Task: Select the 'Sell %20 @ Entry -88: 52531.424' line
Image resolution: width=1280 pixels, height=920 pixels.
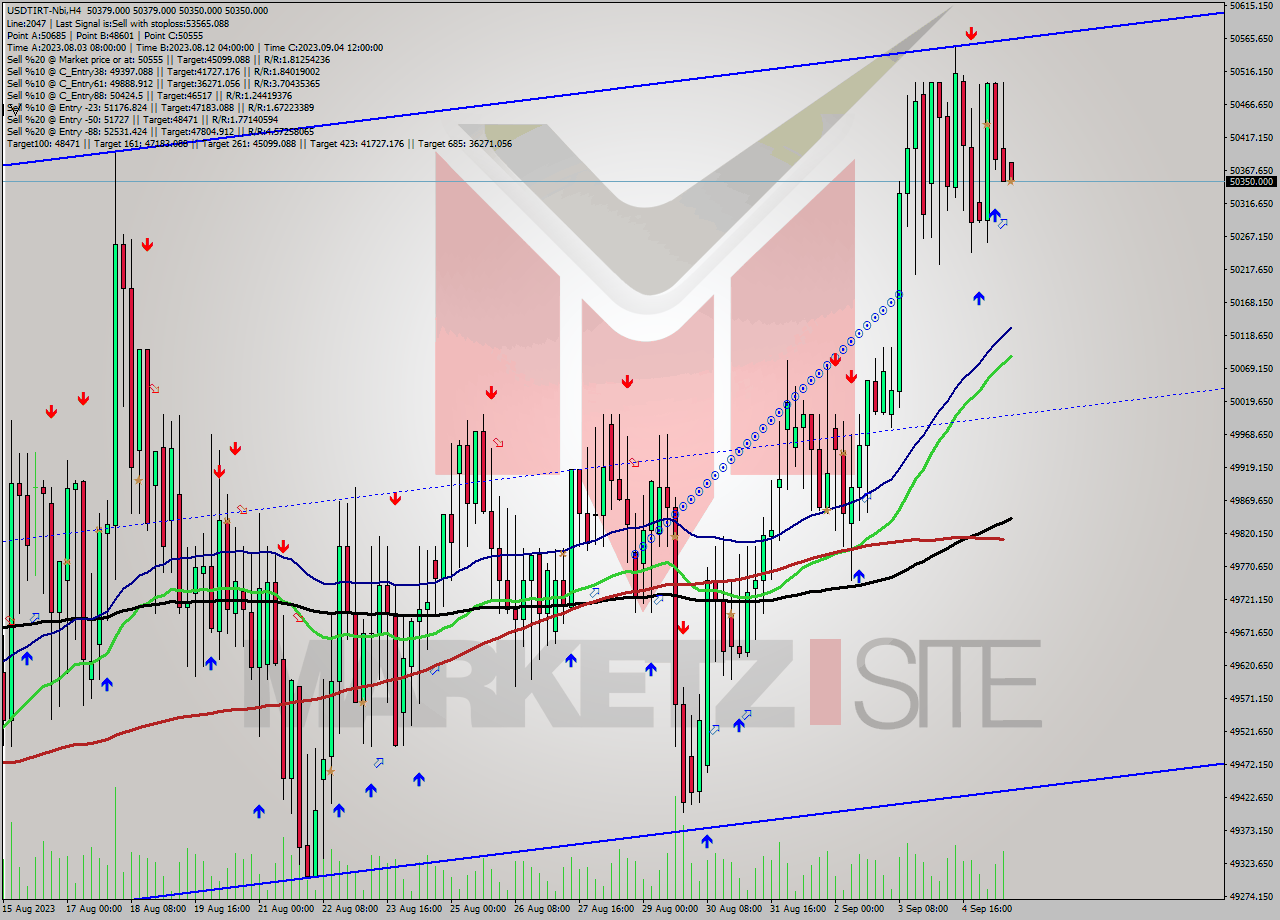Action: coord(160,132)
